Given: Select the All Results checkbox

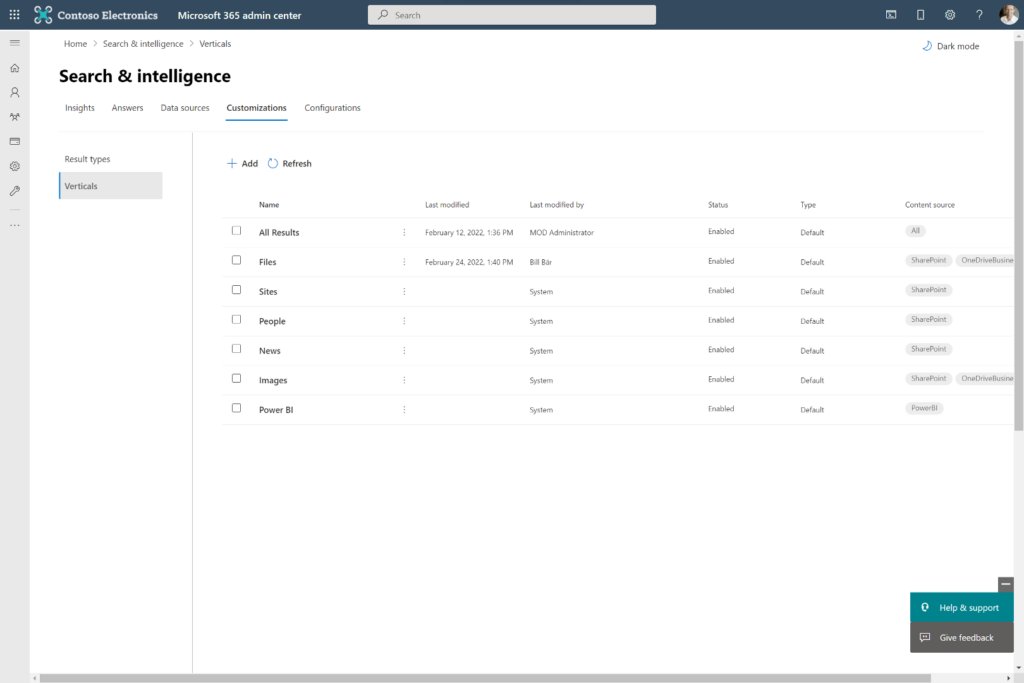Looking at the screenshot, I should coord(236,230).
